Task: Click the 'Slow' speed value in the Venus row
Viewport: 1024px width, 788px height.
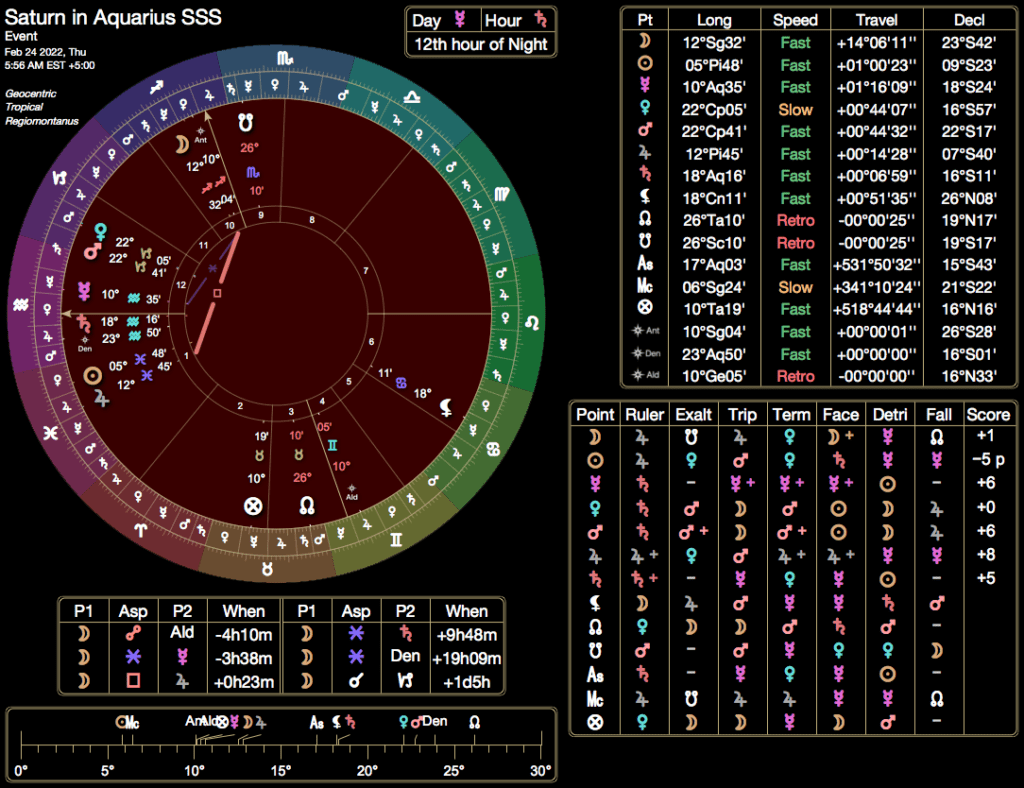Action: (x=795, y=110)
